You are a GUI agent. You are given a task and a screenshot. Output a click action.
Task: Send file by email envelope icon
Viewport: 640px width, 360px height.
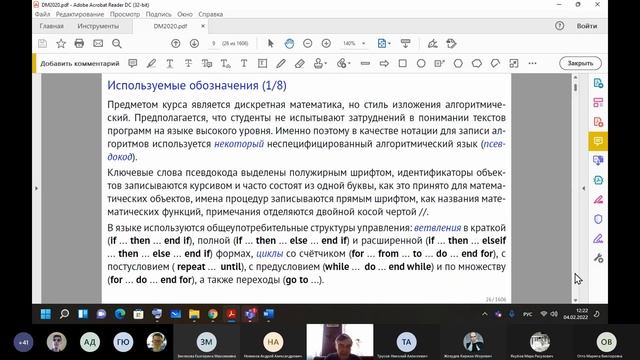tap(98, 44)
